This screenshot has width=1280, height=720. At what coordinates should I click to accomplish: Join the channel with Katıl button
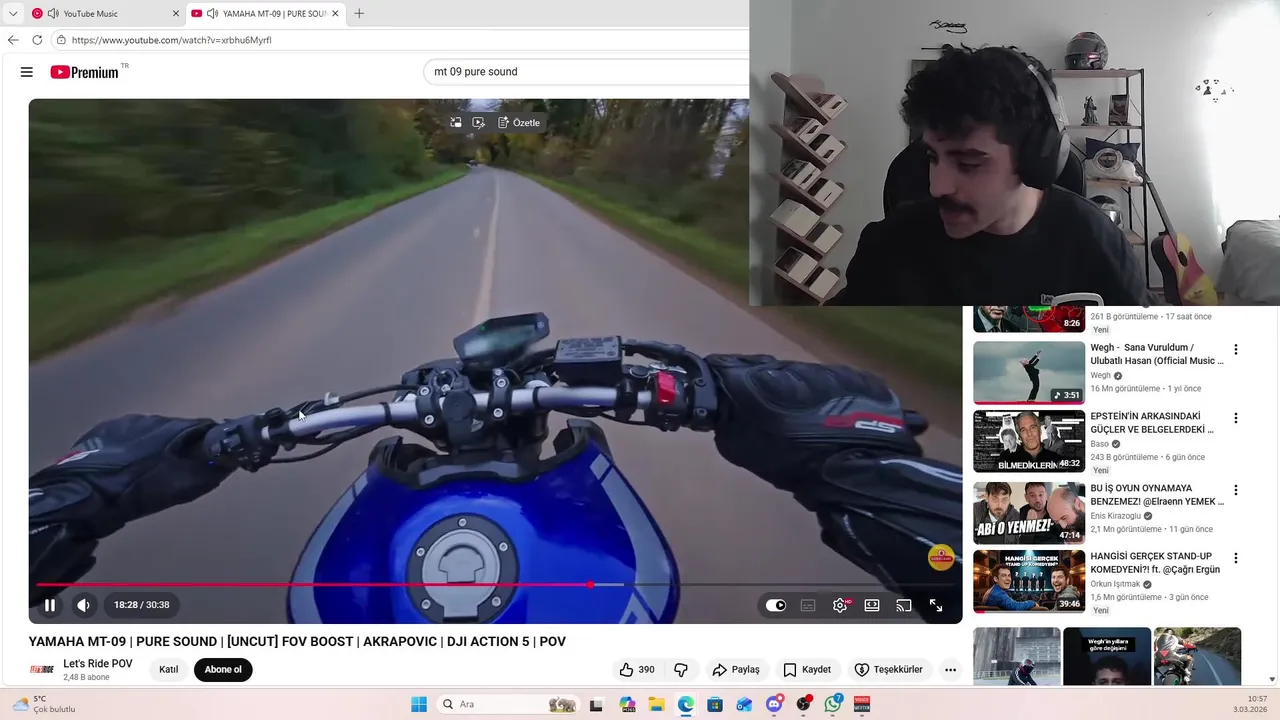169,670
